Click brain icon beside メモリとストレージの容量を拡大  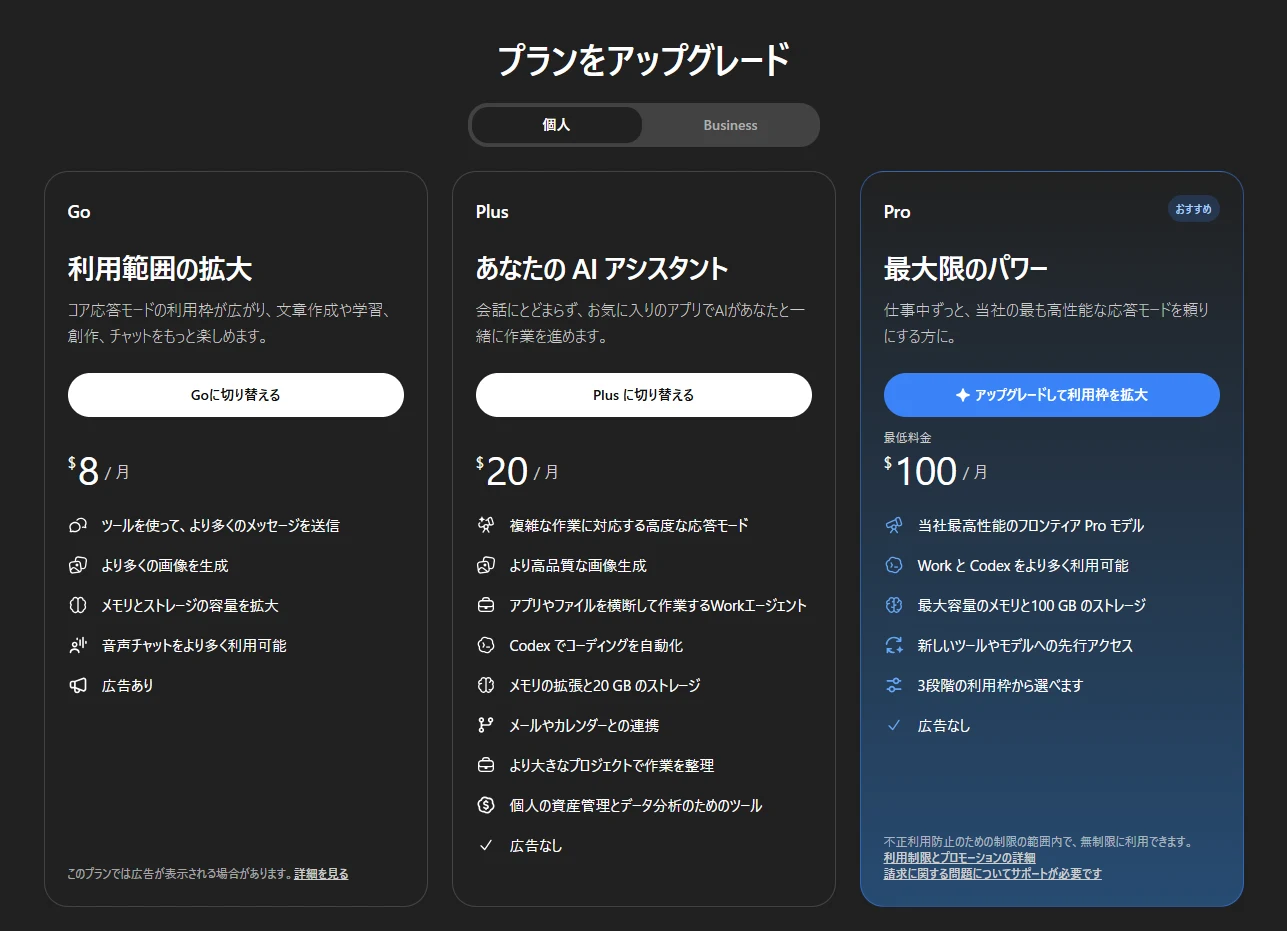[78, 605]
